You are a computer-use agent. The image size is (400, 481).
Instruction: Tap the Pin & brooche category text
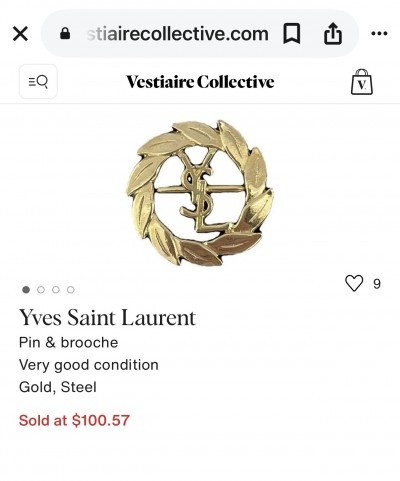[69, 343]
